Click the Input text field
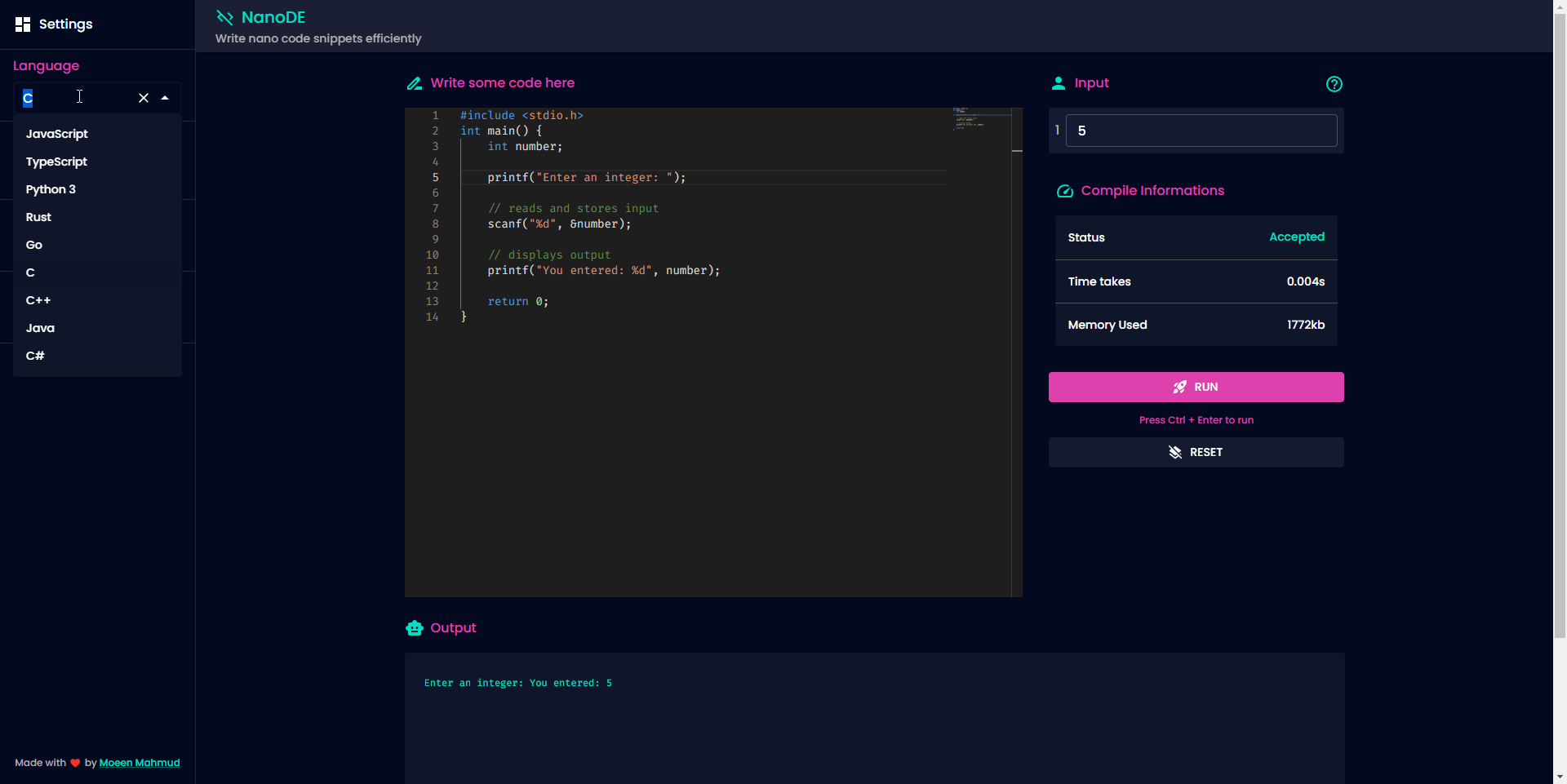The image size is (1567, 784). (x=1201, y=131)
